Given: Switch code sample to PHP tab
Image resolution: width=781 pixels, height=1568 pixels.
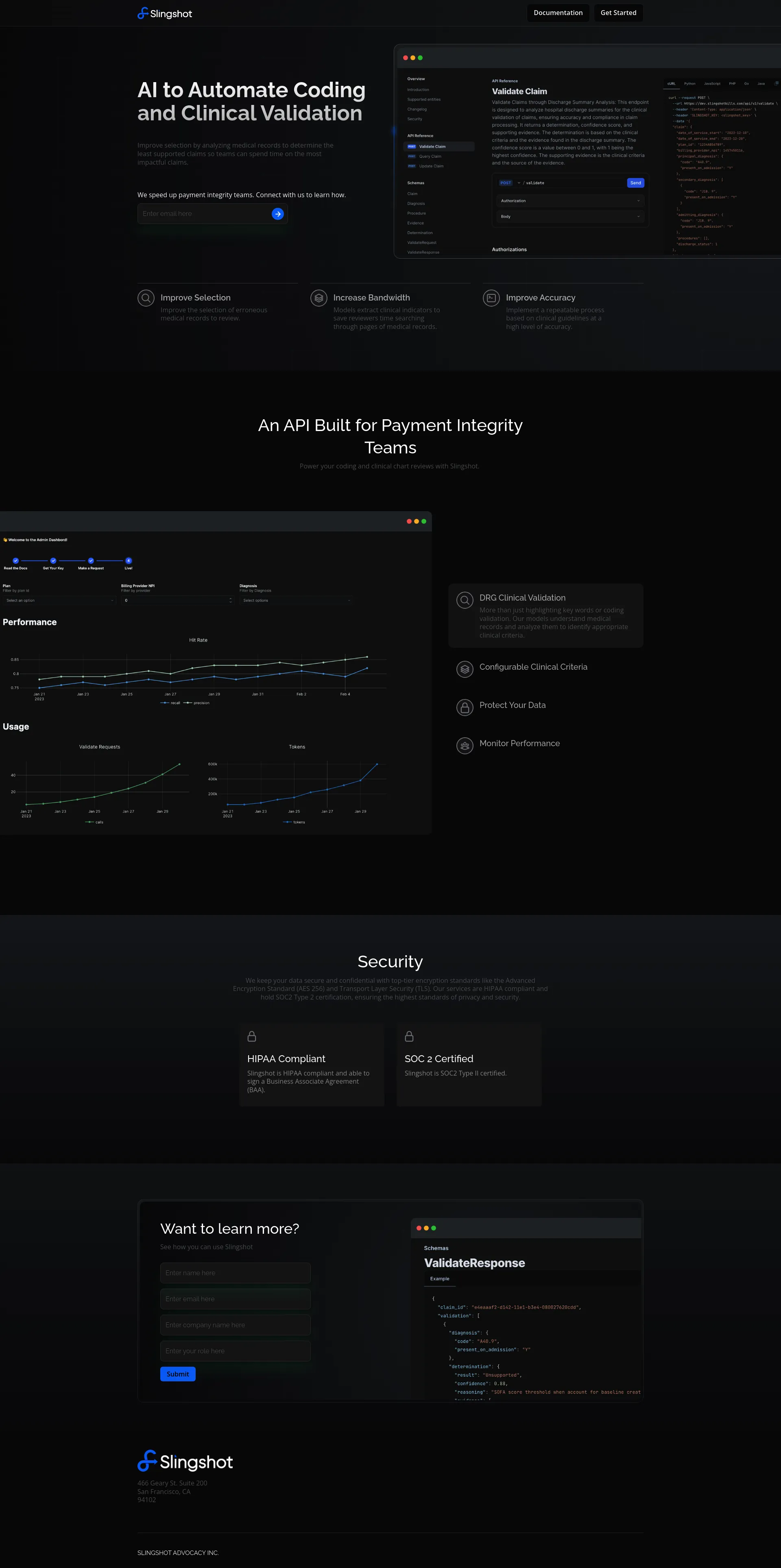Looking at the screenshot, I should point(732,83).
